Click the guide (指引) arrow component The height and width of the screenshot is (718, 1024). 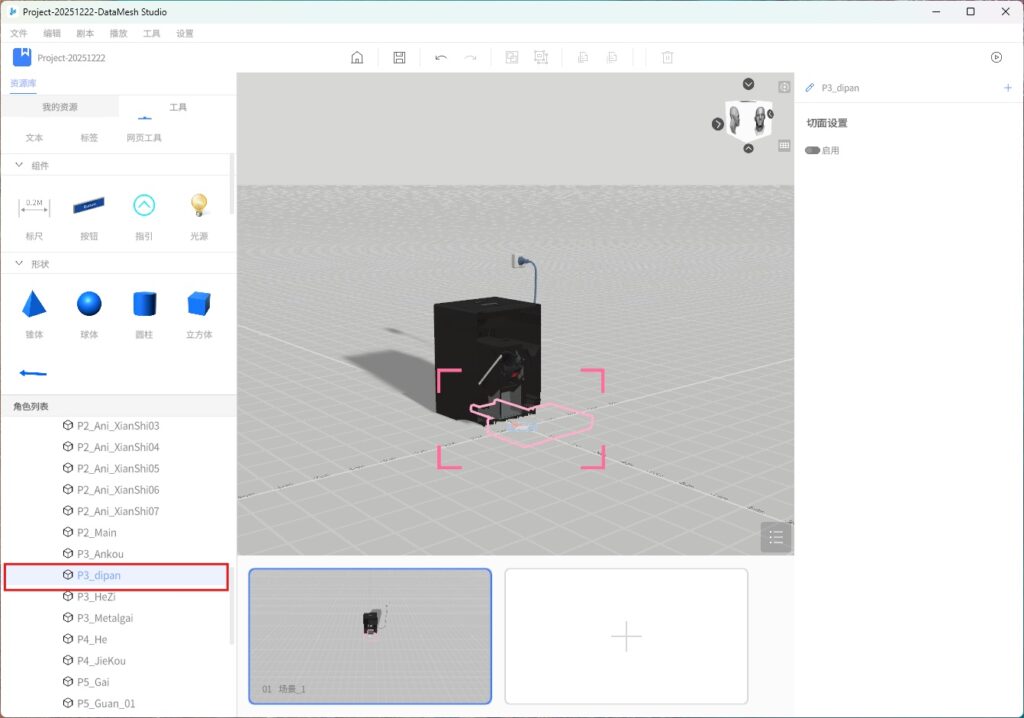coord(144,205)
